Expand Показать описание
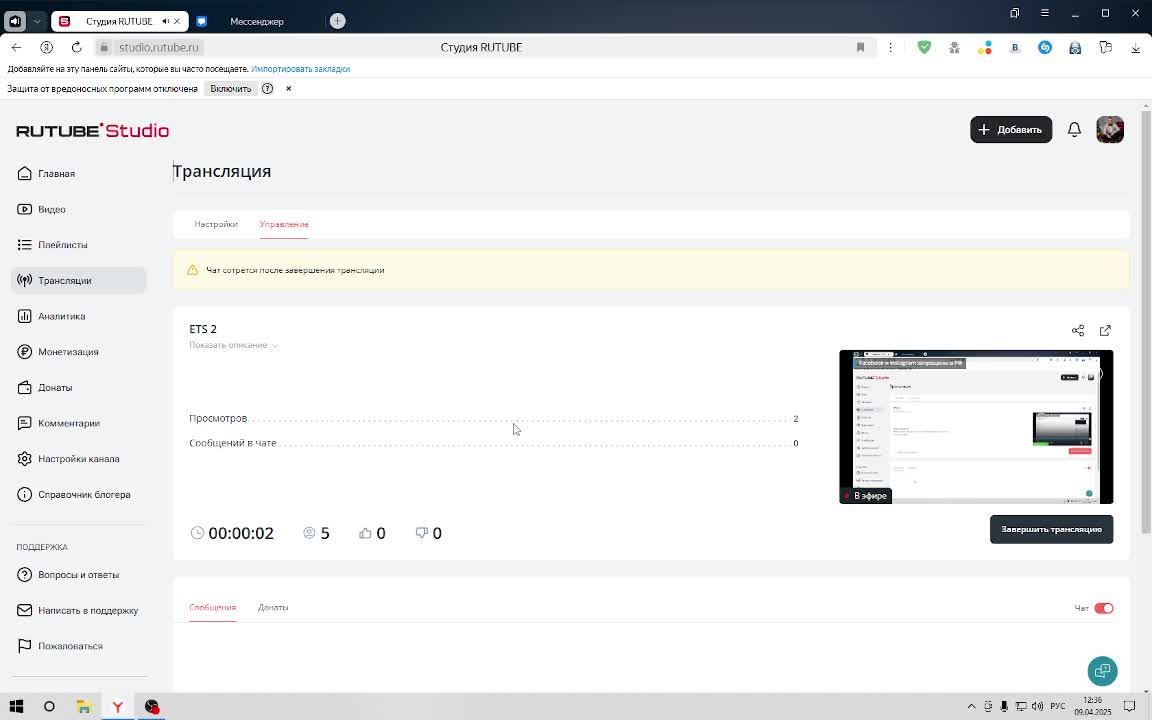The image size is (1152, 720). 234,345
